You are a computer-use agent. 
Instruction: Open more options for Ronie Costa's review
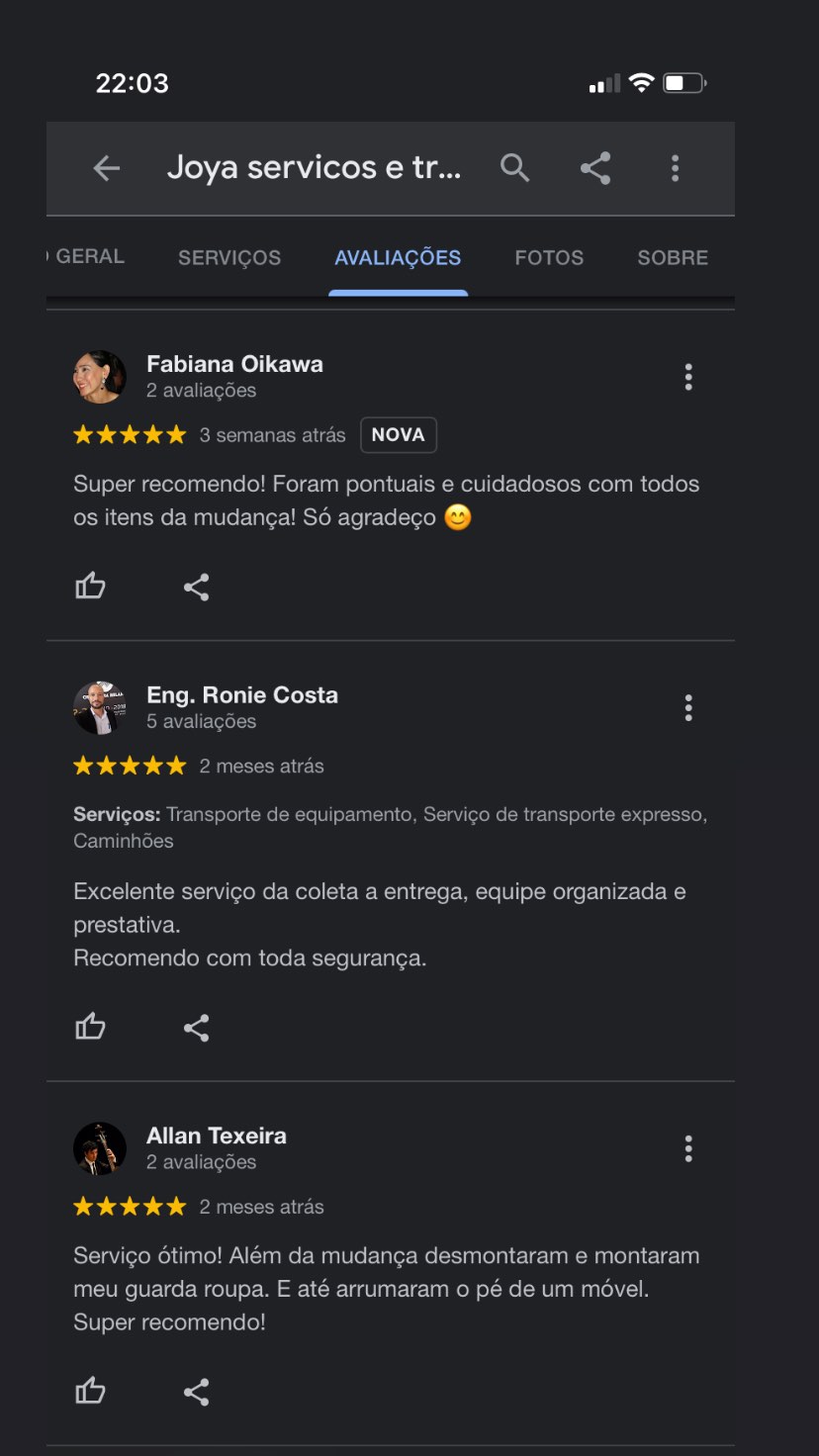[688, 708]
